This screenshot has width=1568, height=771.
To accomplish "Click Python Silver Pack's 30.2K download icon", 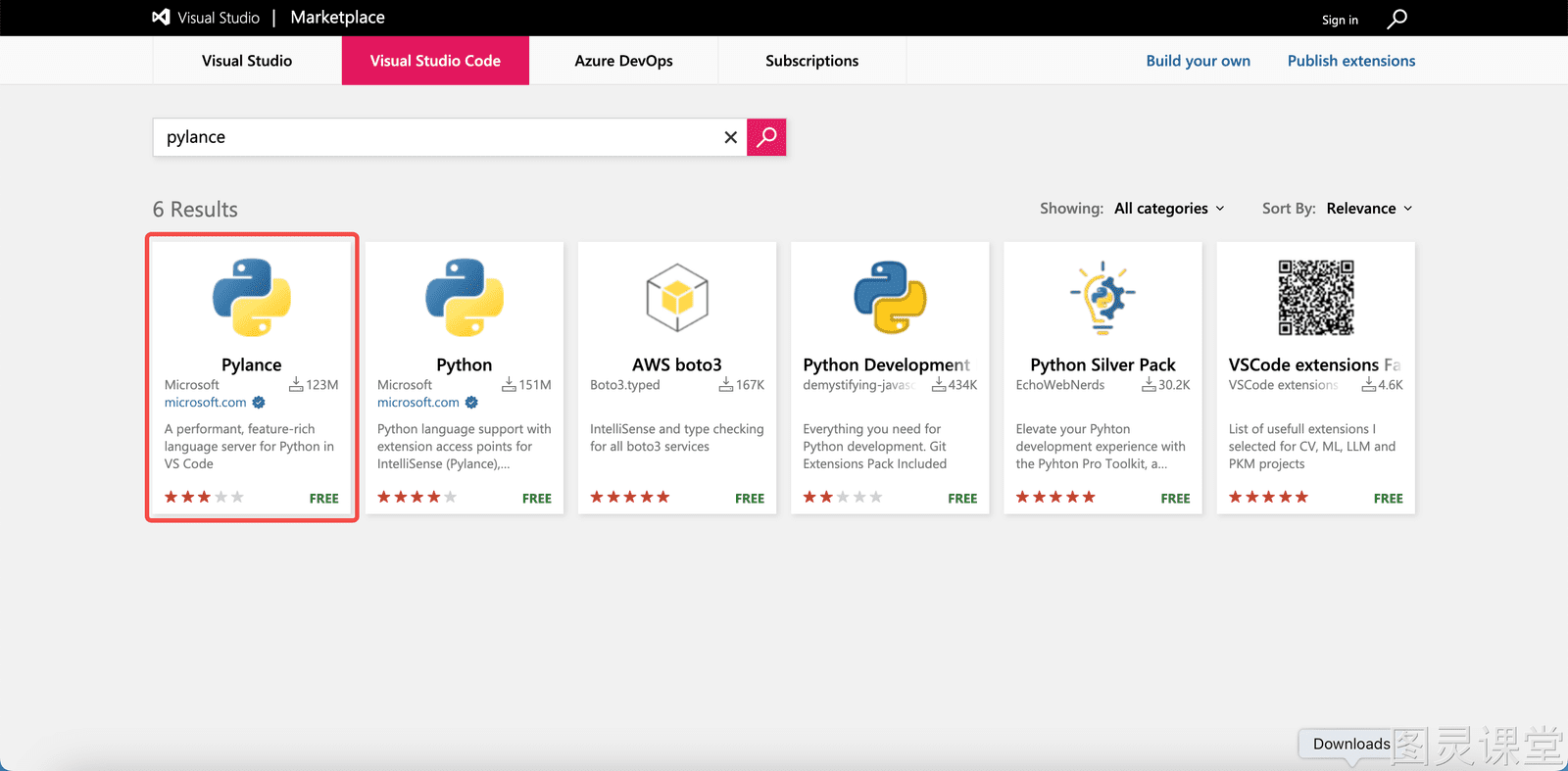I will 1149,385.
